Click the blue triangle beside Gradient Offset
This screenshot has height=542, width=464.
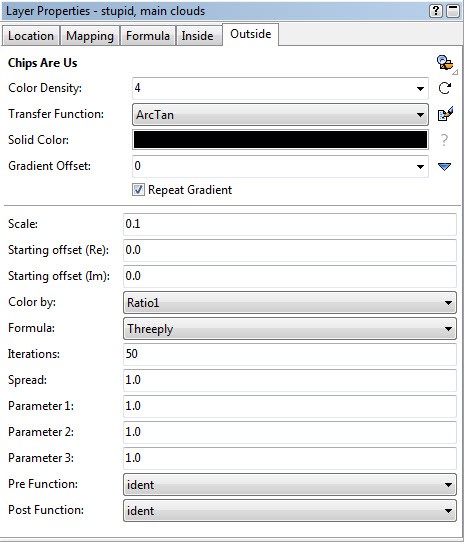tap(444, 167)
